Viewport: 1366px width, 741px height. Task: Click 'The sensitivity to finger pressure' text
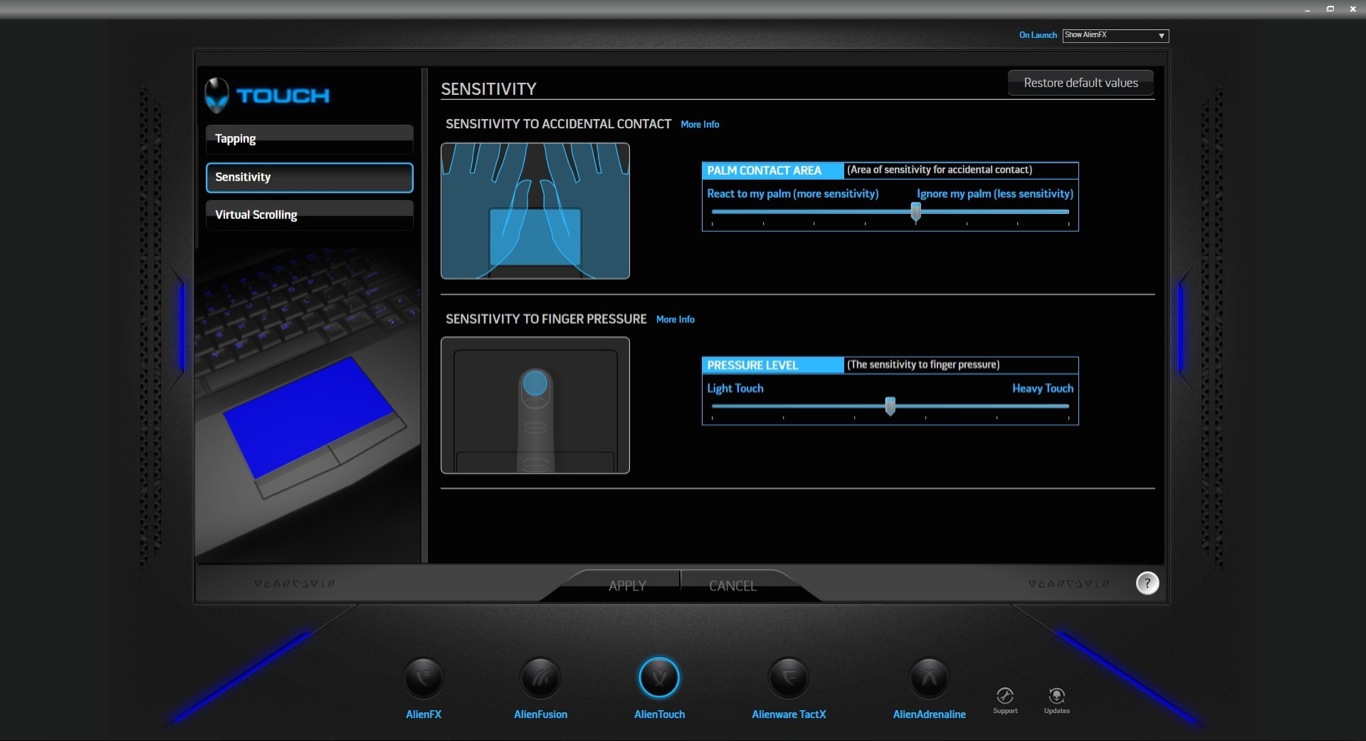pos(923,365)
